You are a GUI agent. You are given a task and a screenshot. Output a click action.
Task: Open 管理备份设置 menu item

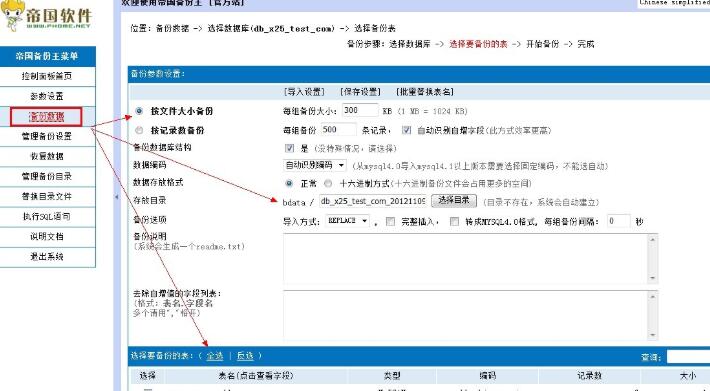coord(47,136)
